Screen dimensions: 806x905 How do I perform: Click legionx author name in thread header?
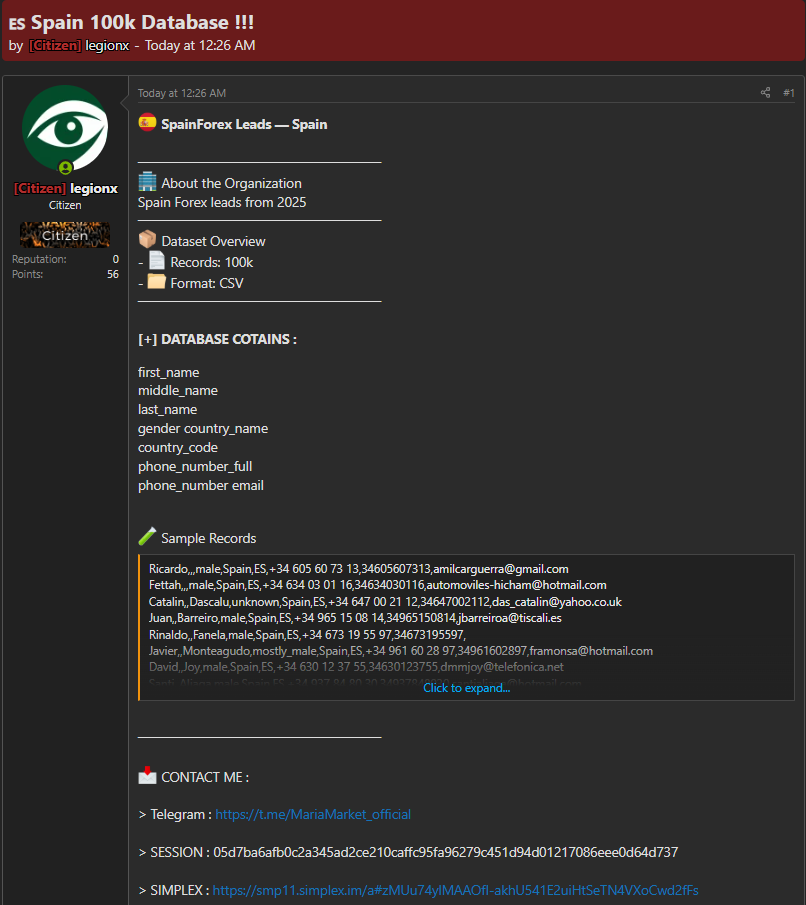[x=107, y=46]
